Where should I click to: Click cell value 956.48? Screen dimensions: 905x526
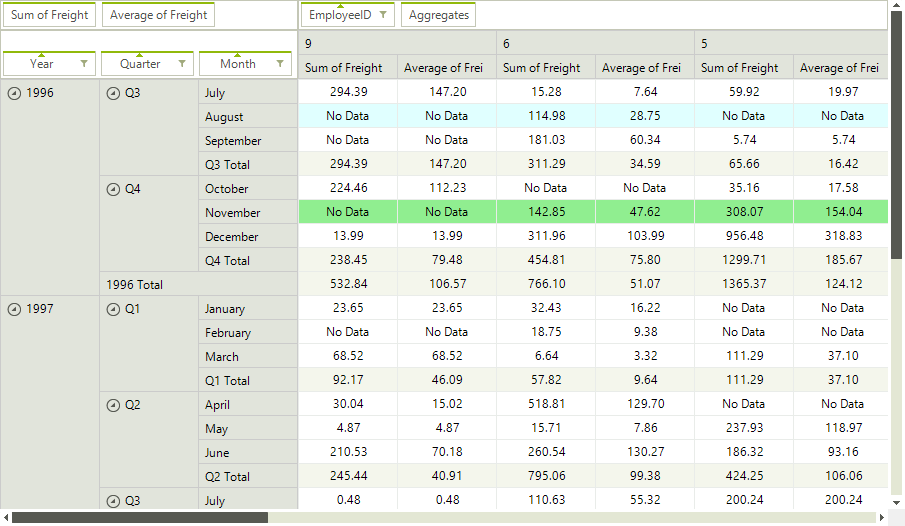point(744,236)
